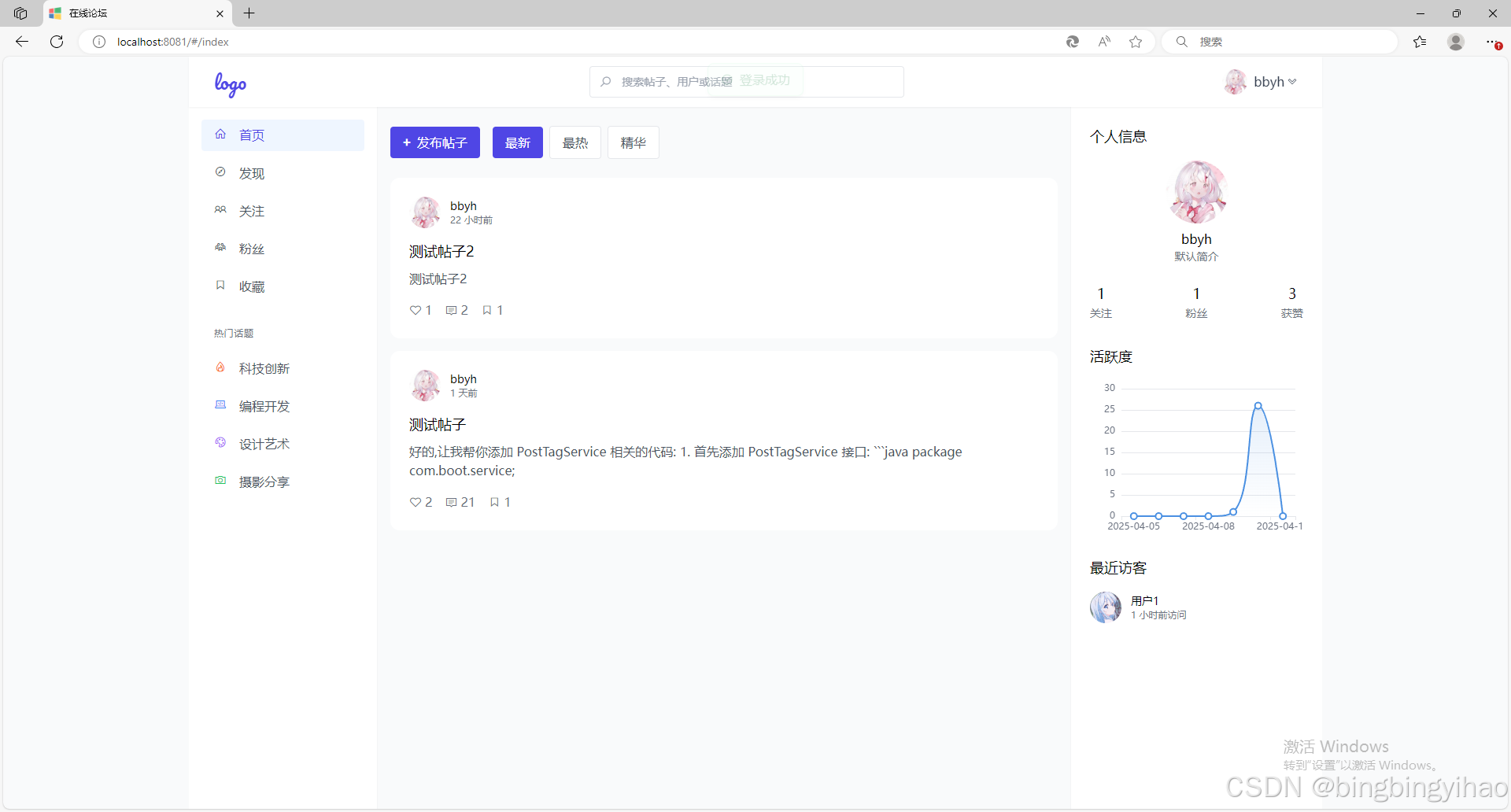The height and width of the screenshot is (812, 1511).
Task: Open 粉丝 in sidebar
Action: click(x=283, y=249)
